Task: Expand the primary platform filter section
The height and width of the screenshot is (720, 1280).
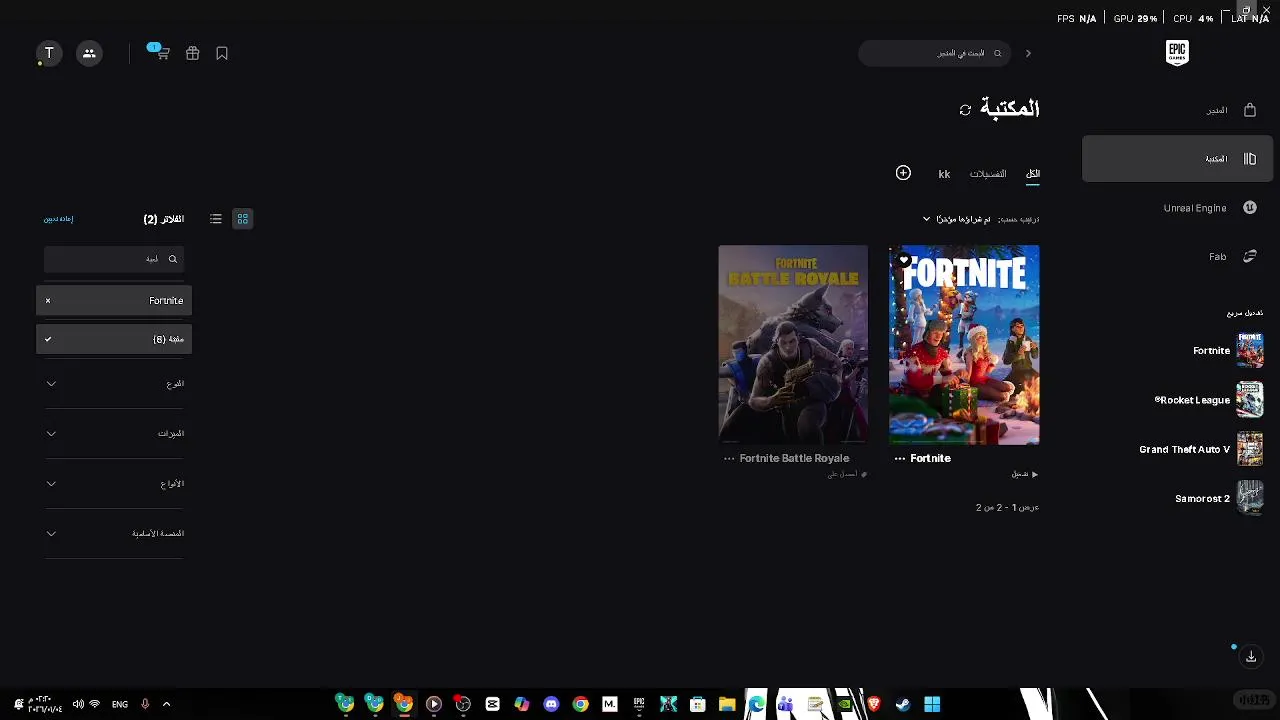Action: pos(114,534)
